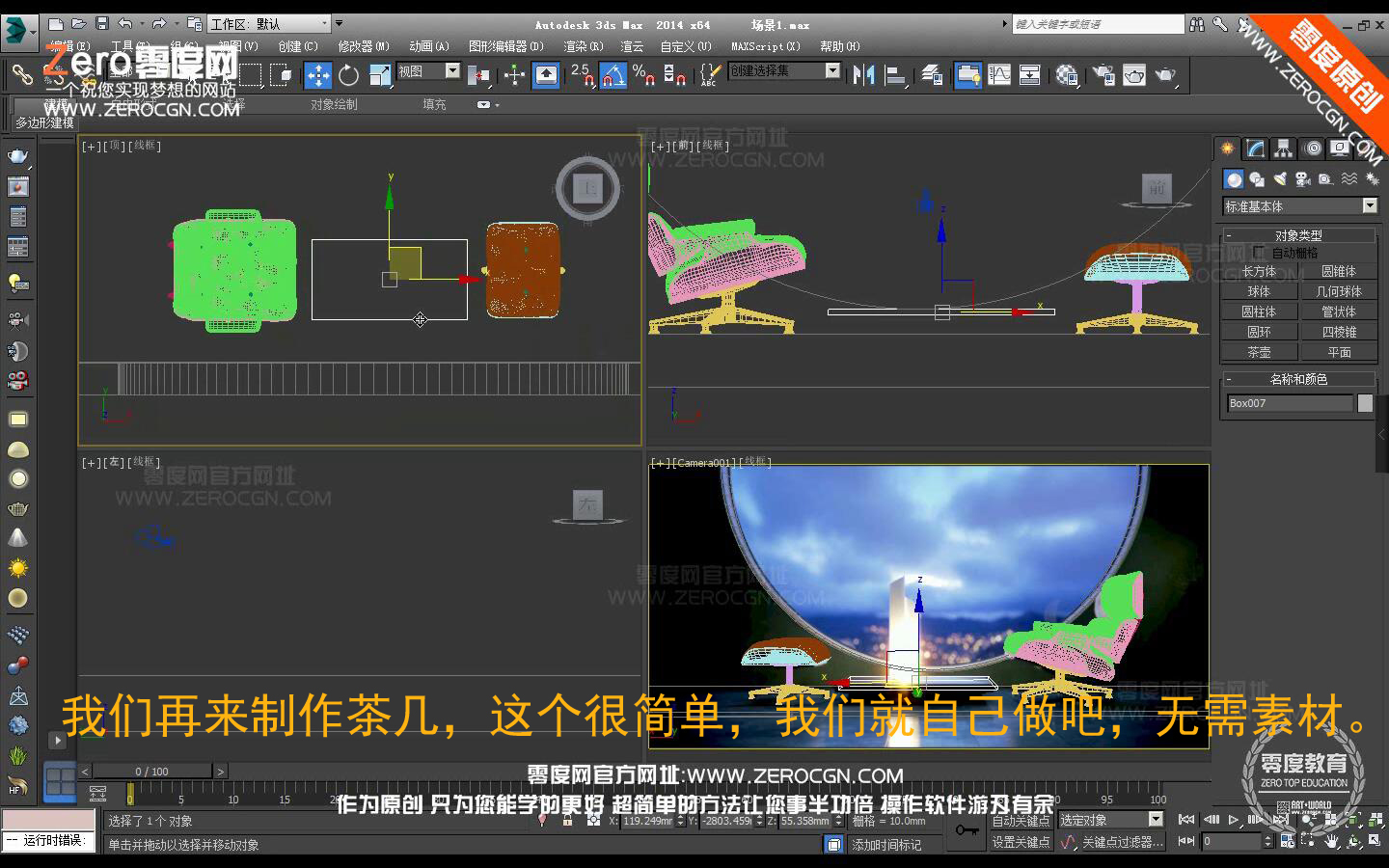Click the time slider 0 / 100
This screenshot has height=868, width=1389.
pyautogui.click(x=151, y=771)
